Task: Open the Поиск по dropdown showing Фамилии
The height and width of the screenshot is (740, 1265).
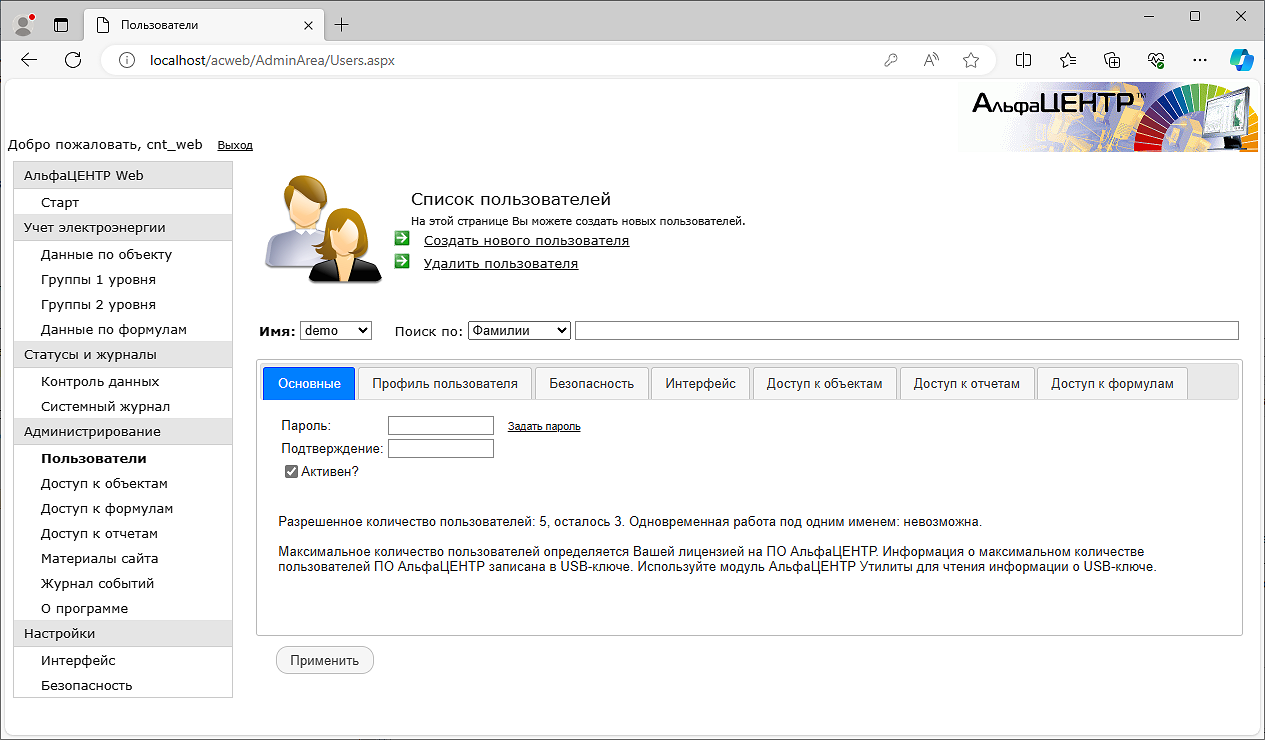Action: [x=519, y=330]
